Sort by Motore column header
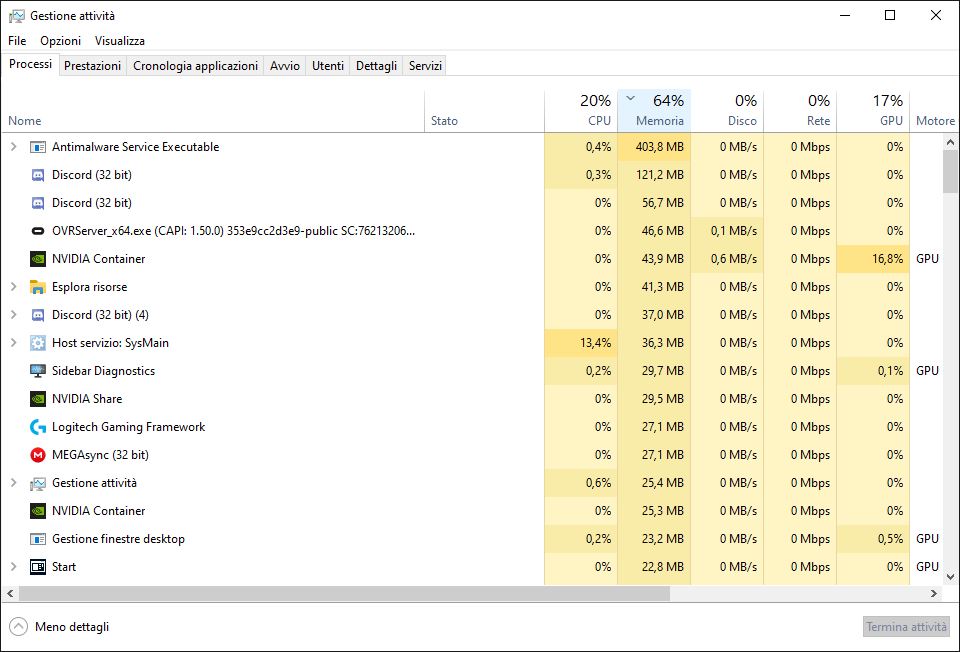This screenshot has width=960, height=652. (935, 111)
